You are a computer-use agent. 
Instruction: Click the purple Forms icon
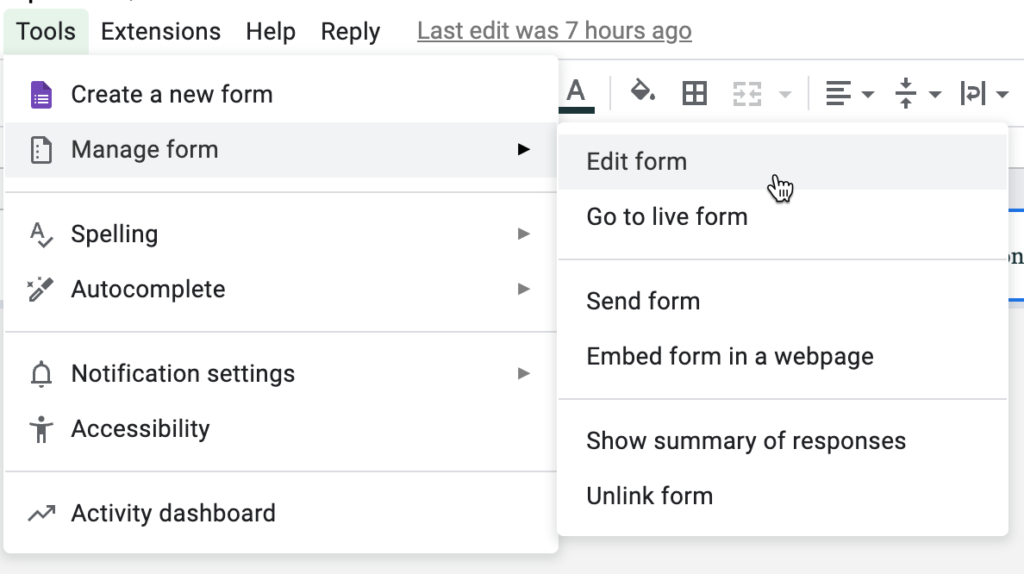41,95
